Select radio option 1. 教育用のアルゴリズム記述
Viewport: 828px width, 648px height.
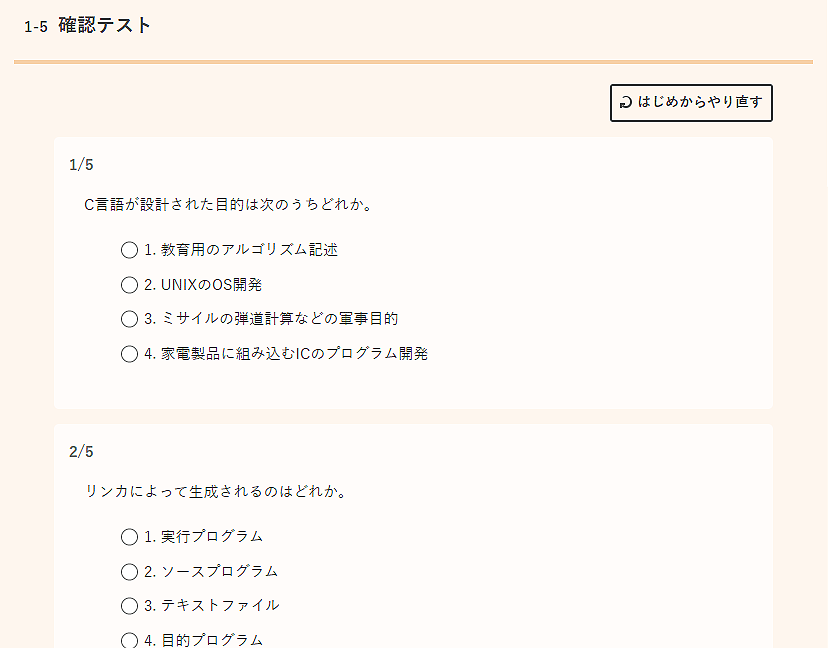[x=129, y=250]
